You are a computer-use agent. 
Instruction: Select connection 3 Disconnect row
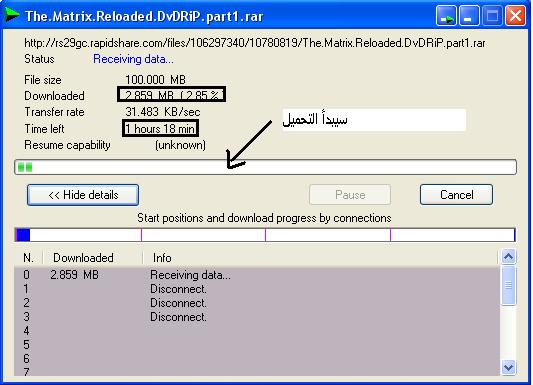pyautogui.click(x=257, y=317)
